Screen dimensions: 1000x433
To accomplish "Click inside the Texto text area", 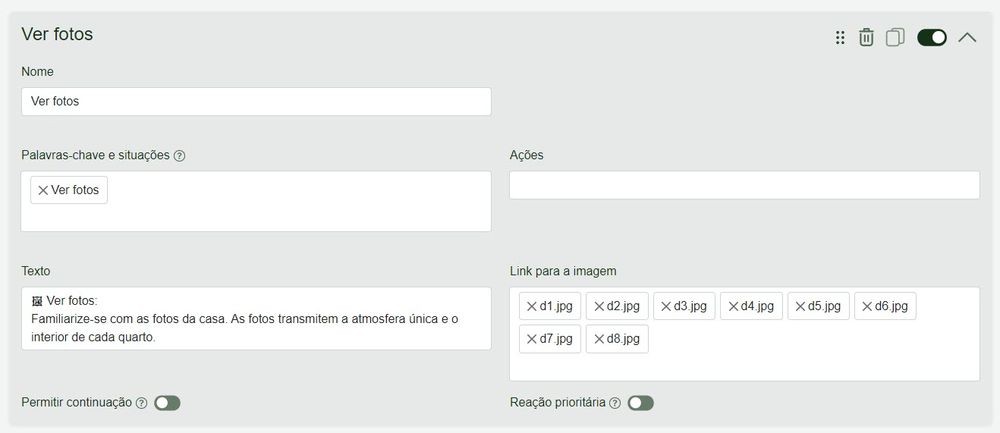I will click(x=256, y=318).
